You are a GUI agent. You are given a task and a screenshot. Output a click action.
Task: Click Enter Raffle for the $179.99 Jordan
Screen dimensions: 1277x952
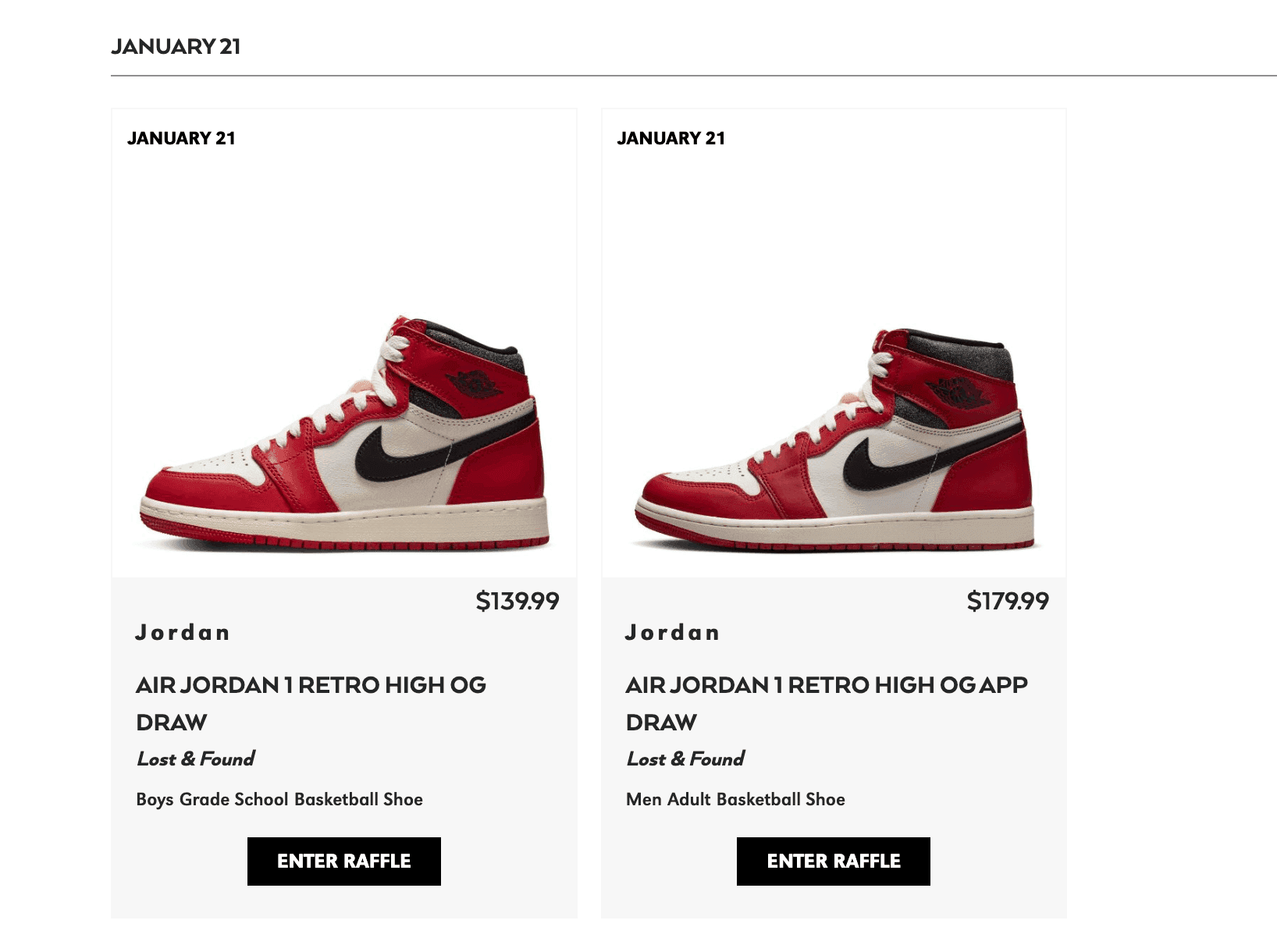[833, 861]
